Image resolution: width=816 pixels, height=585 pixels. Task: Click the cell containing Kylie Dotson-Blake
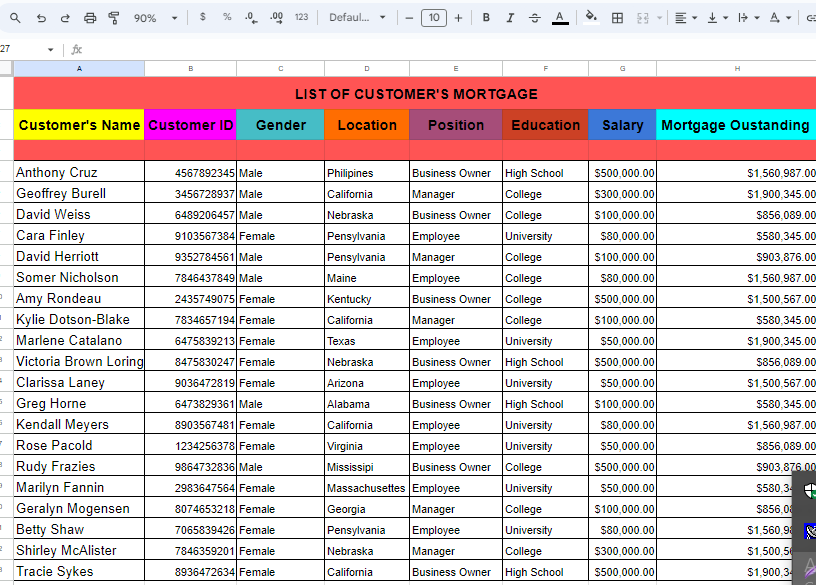pos(79,320)
